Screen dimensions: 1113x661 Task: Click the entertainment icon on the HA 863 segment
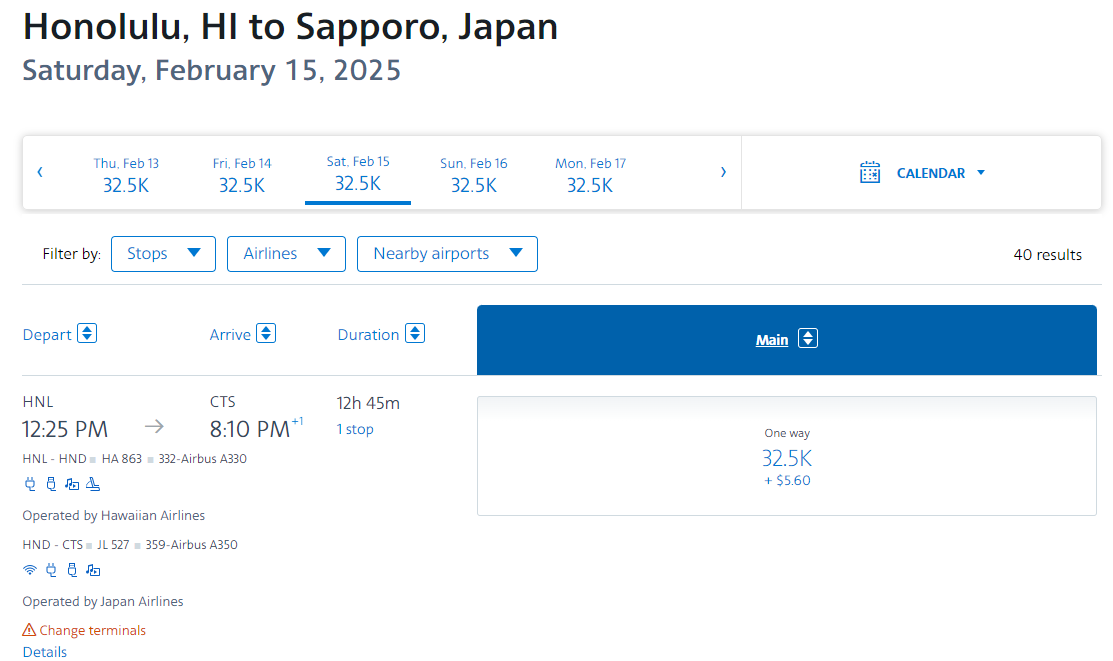click(71, 484)
